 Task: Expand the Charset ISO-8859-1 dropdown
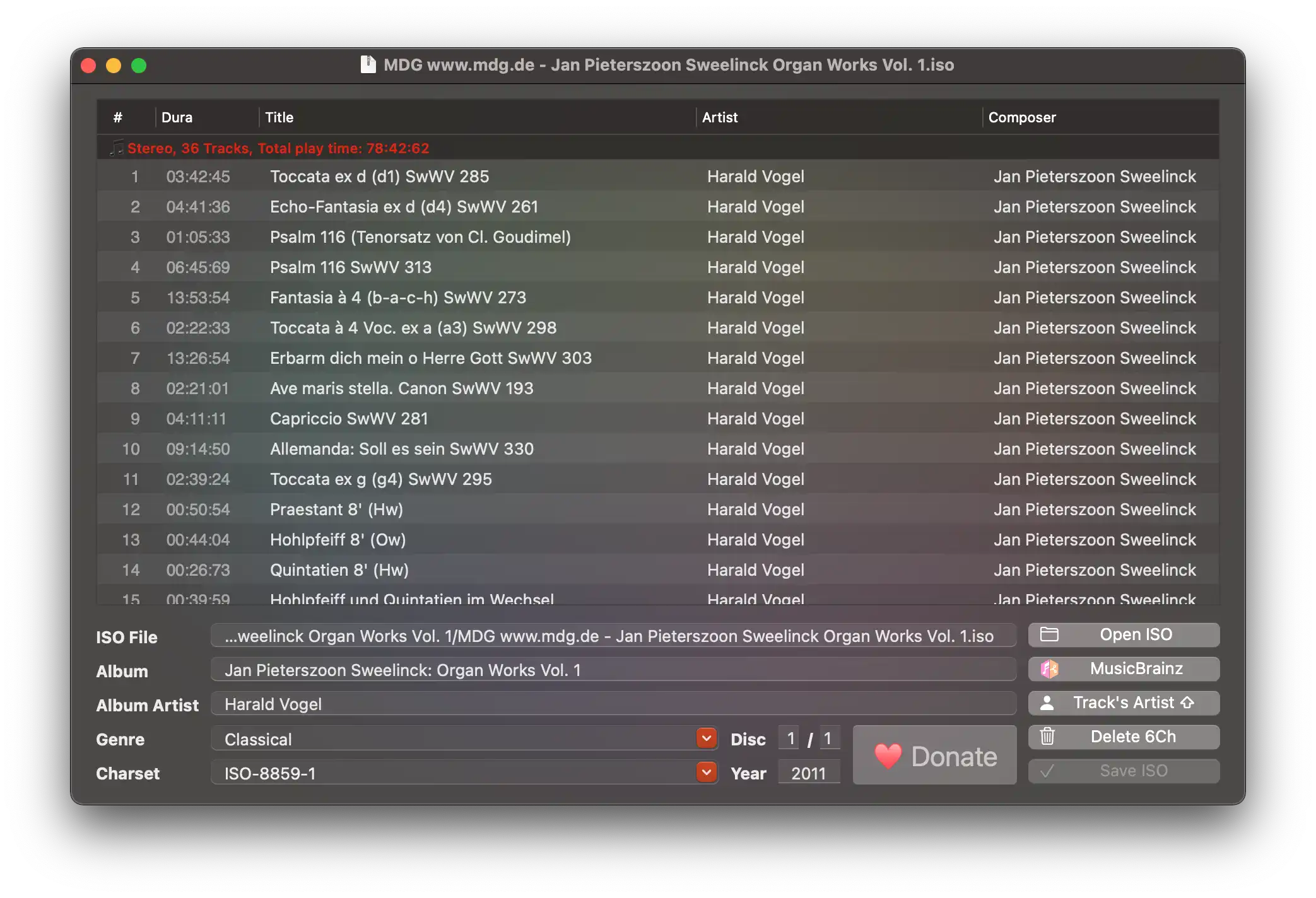pyautogui.click(x=706, y=773)
